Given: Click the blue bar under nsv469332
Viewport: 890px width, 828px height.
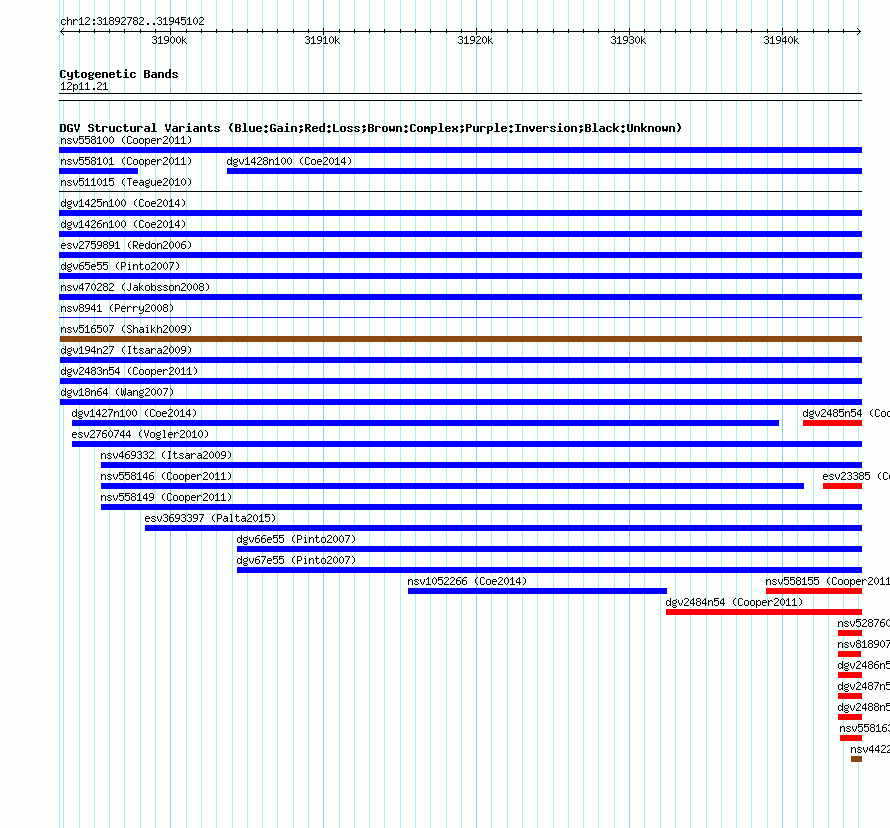Looking at the screenshot, I should pyautogui.click(x=481, y=465).
